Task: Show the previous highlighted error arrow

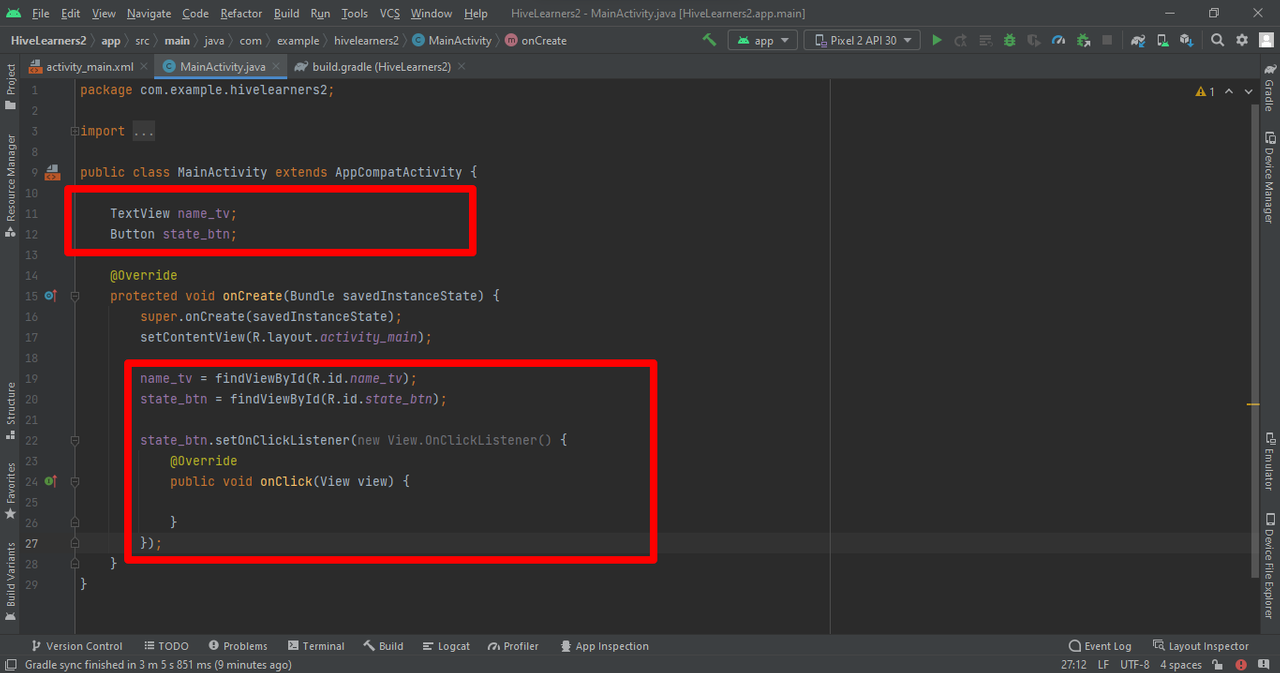Action: (x=1230, y=91)
